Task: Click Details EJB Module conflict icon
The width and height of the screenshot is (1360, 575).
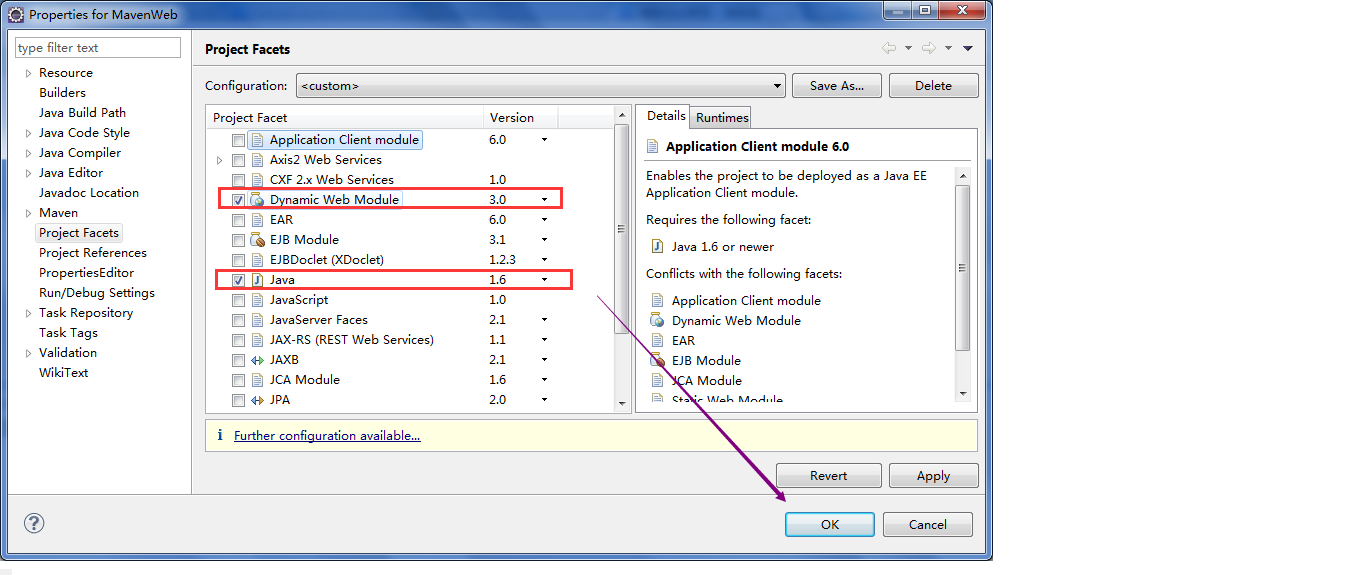Action: (x=657, y=360)
